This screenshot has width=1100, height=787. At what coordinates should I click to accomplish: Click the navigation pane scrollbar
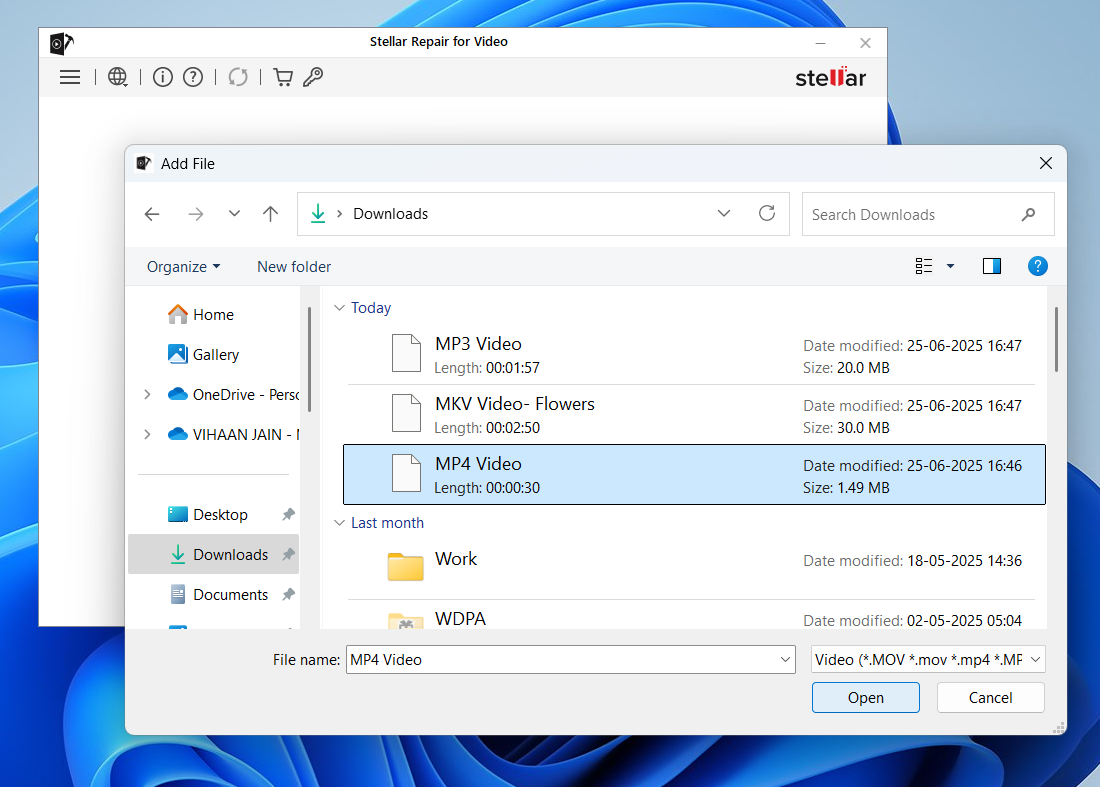(309, 359)
